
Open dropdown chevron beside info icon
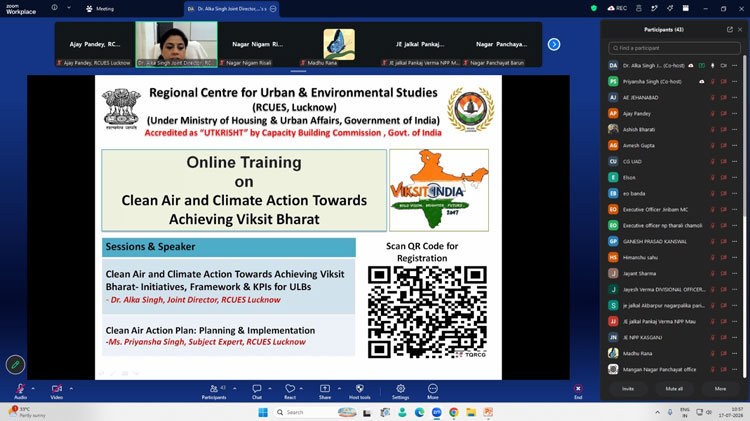[69, 8]
